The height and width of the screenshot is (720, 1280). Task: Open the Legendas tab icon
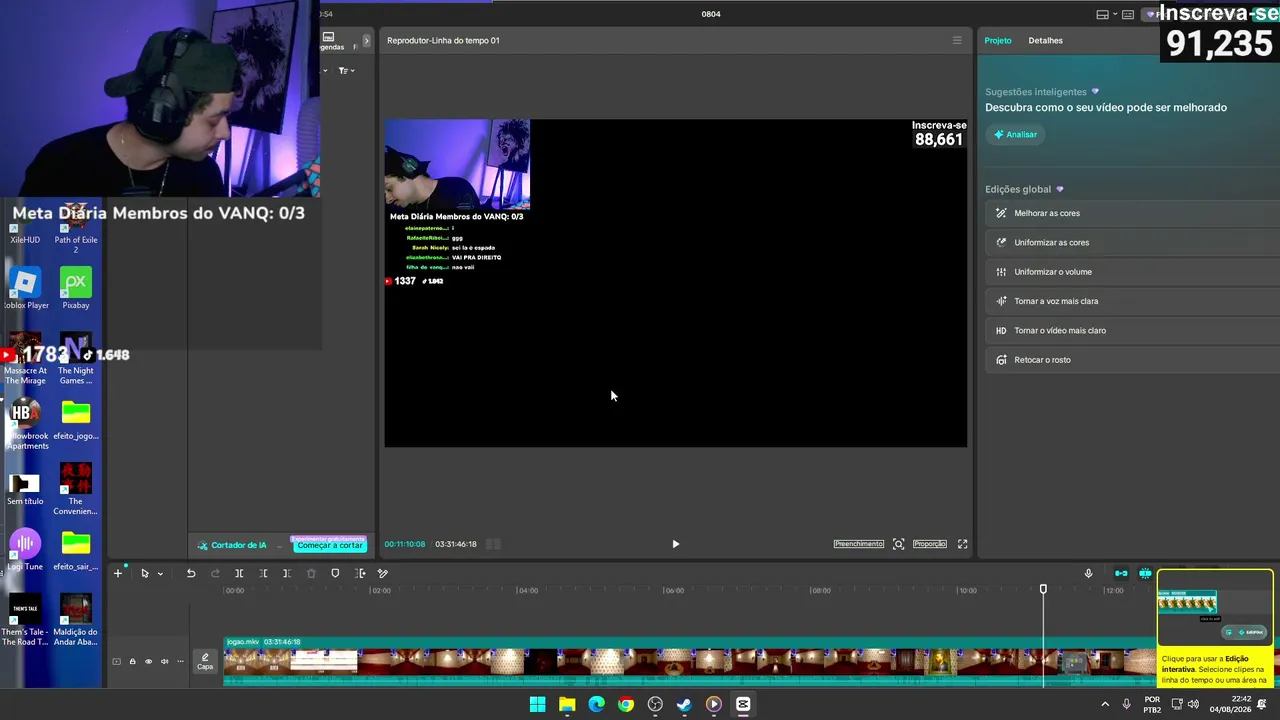click(x=328, y=40)
